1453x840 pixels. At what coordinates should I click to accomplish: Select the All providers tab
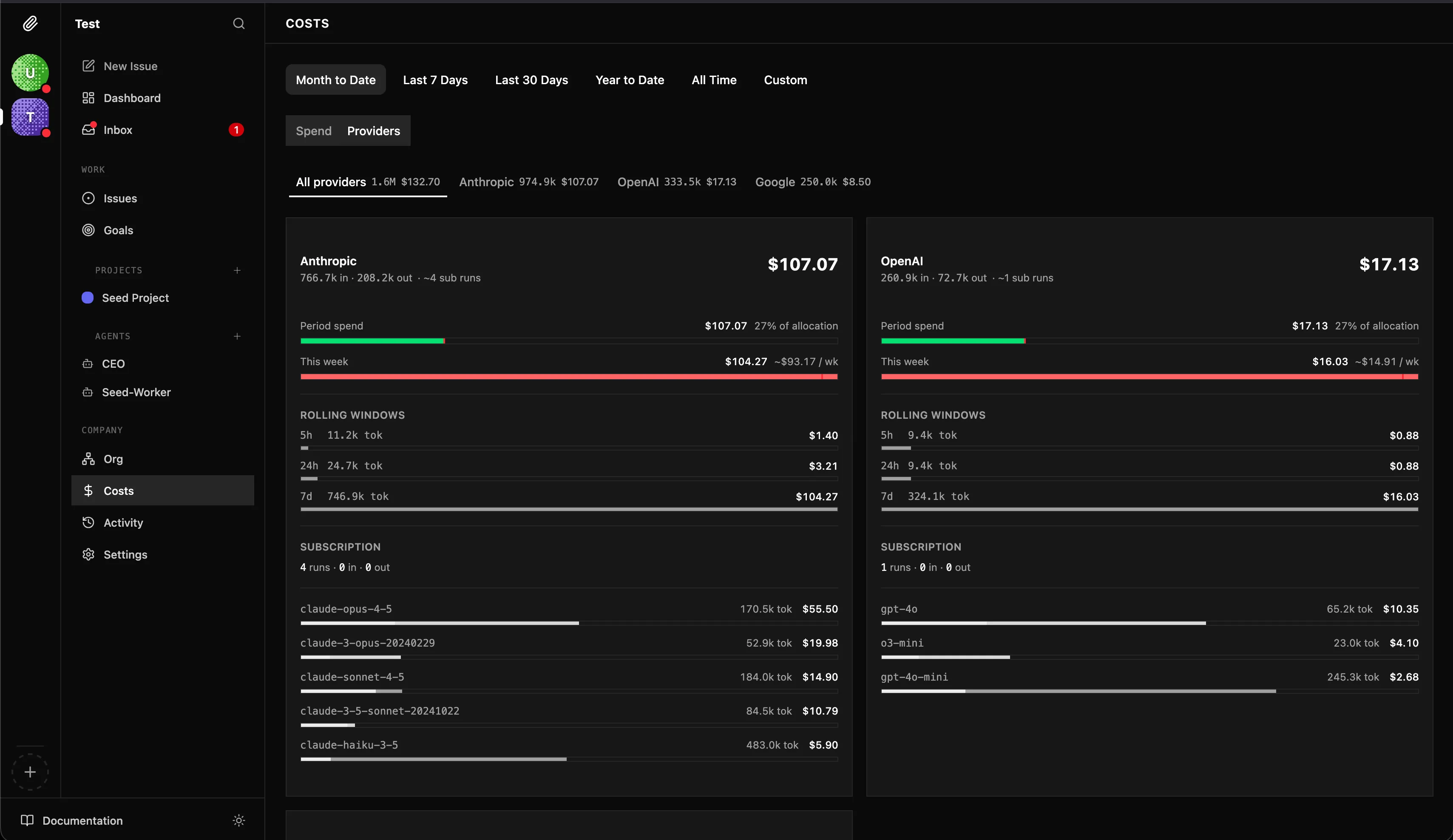click(x=368, y=182)
